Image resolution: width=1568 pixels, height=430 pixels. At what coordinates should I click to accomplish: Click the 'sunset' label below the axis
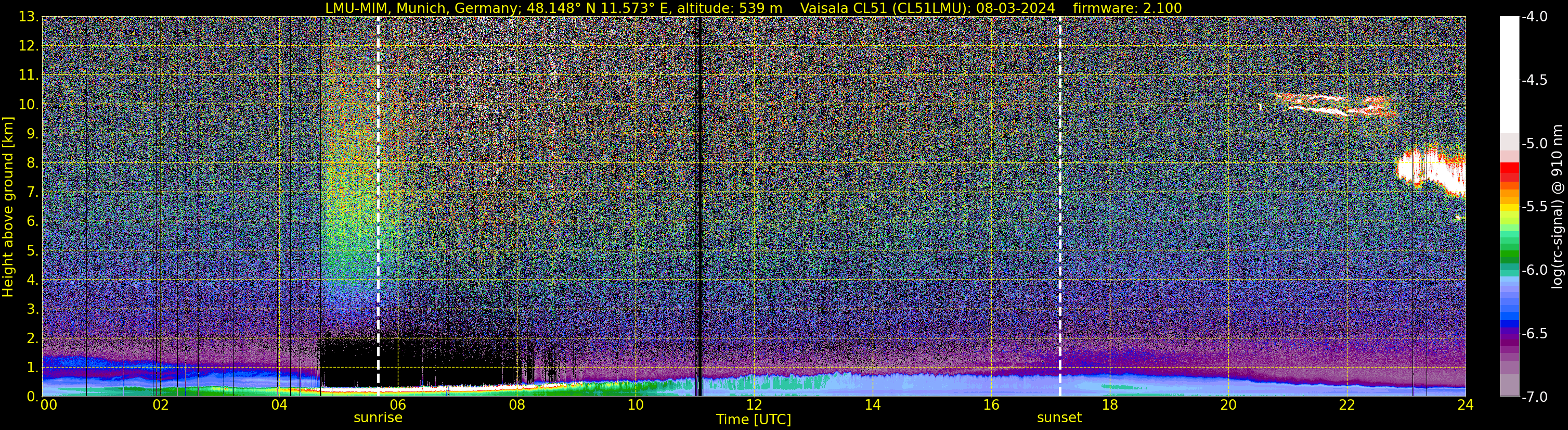point(1059,417)
